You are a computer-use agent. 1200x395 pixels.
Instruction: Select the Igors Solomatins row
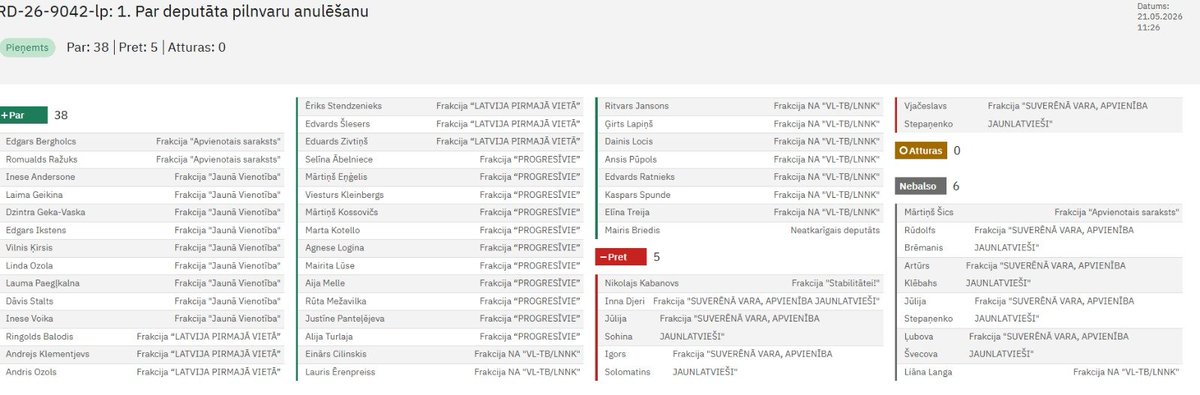click(740, 362)
